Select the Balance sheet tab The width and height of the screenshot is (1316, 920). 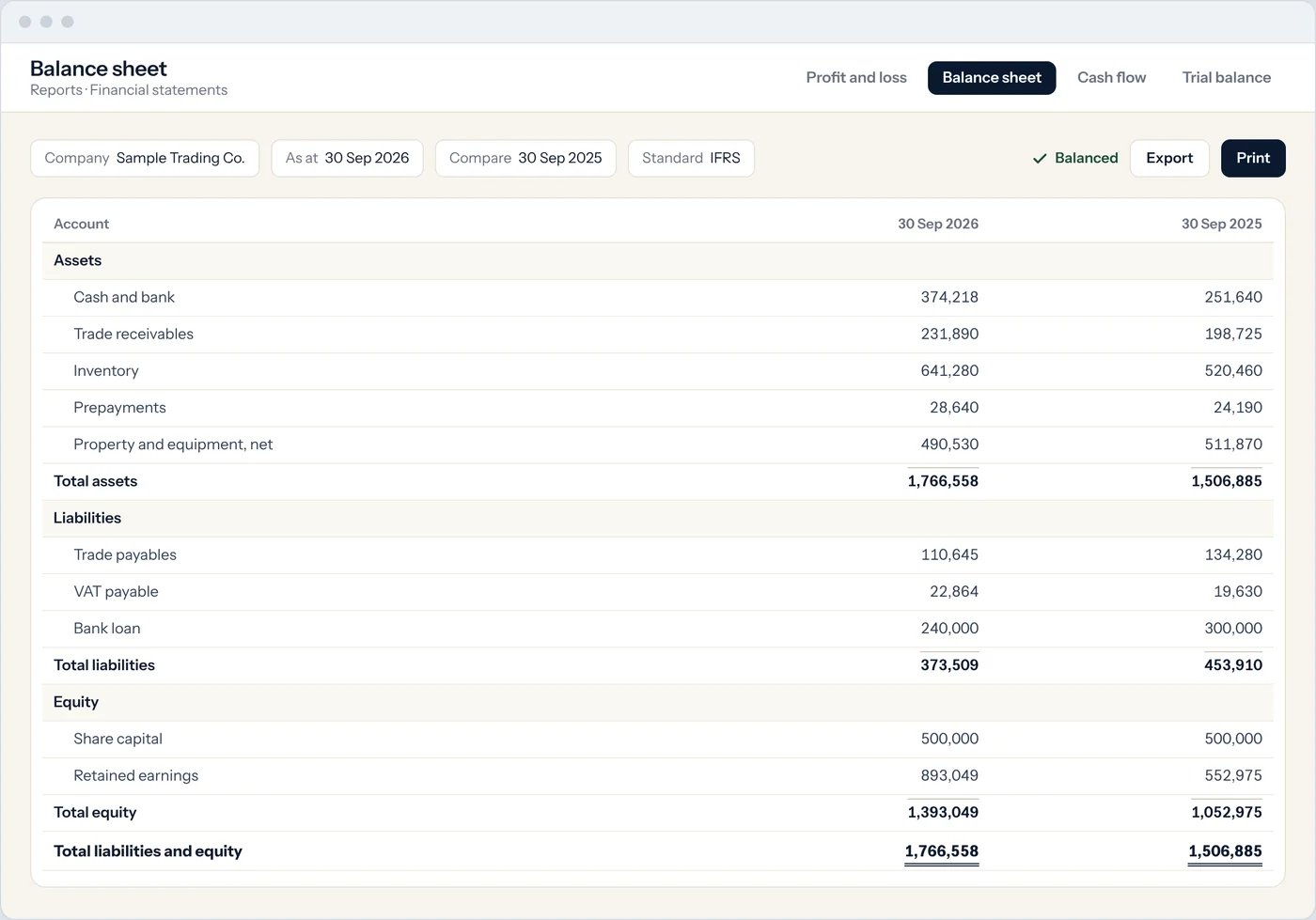pos(992,78)
